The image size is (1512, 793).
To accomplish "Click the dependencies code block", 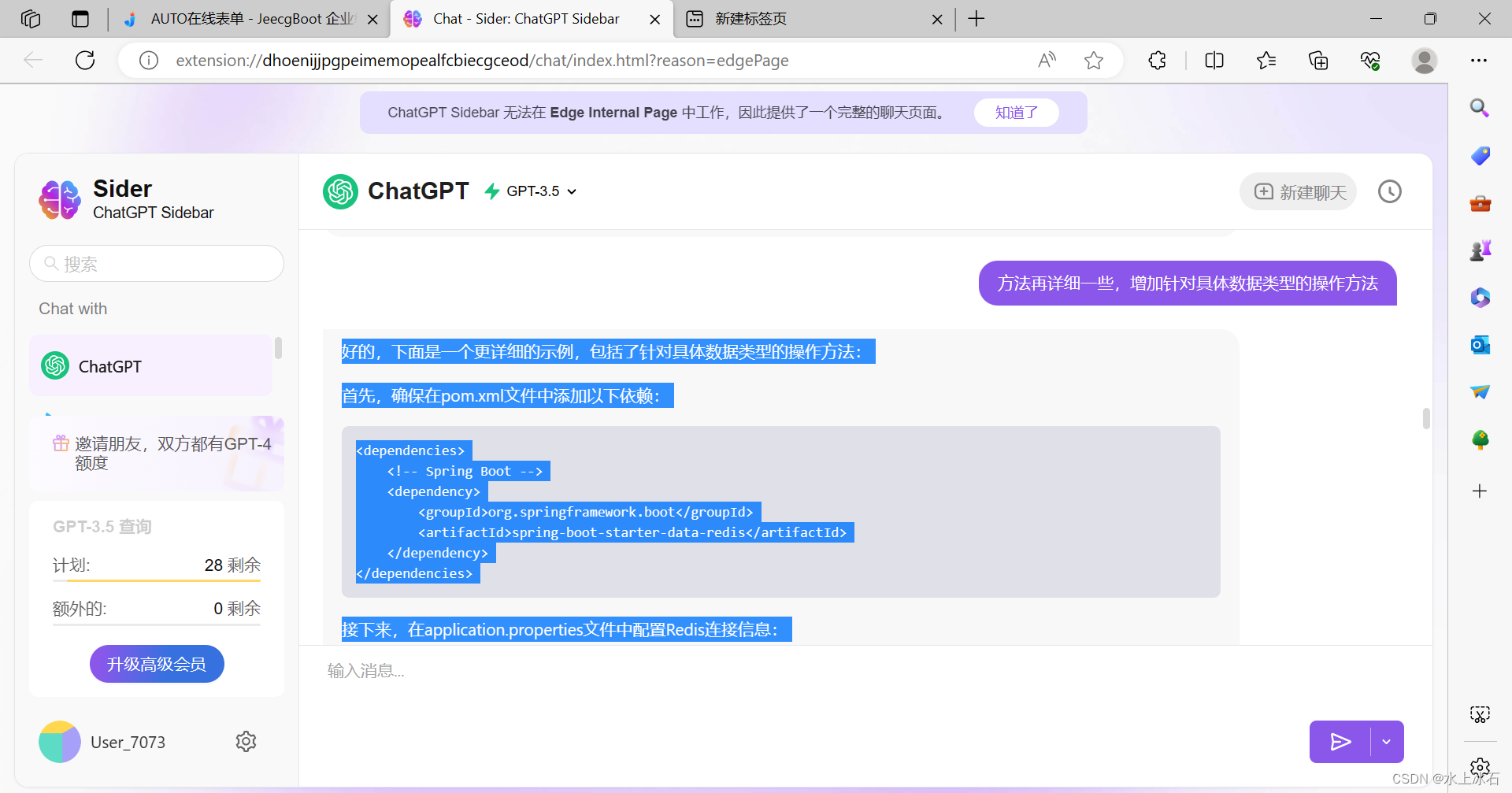I will point(781,512).
